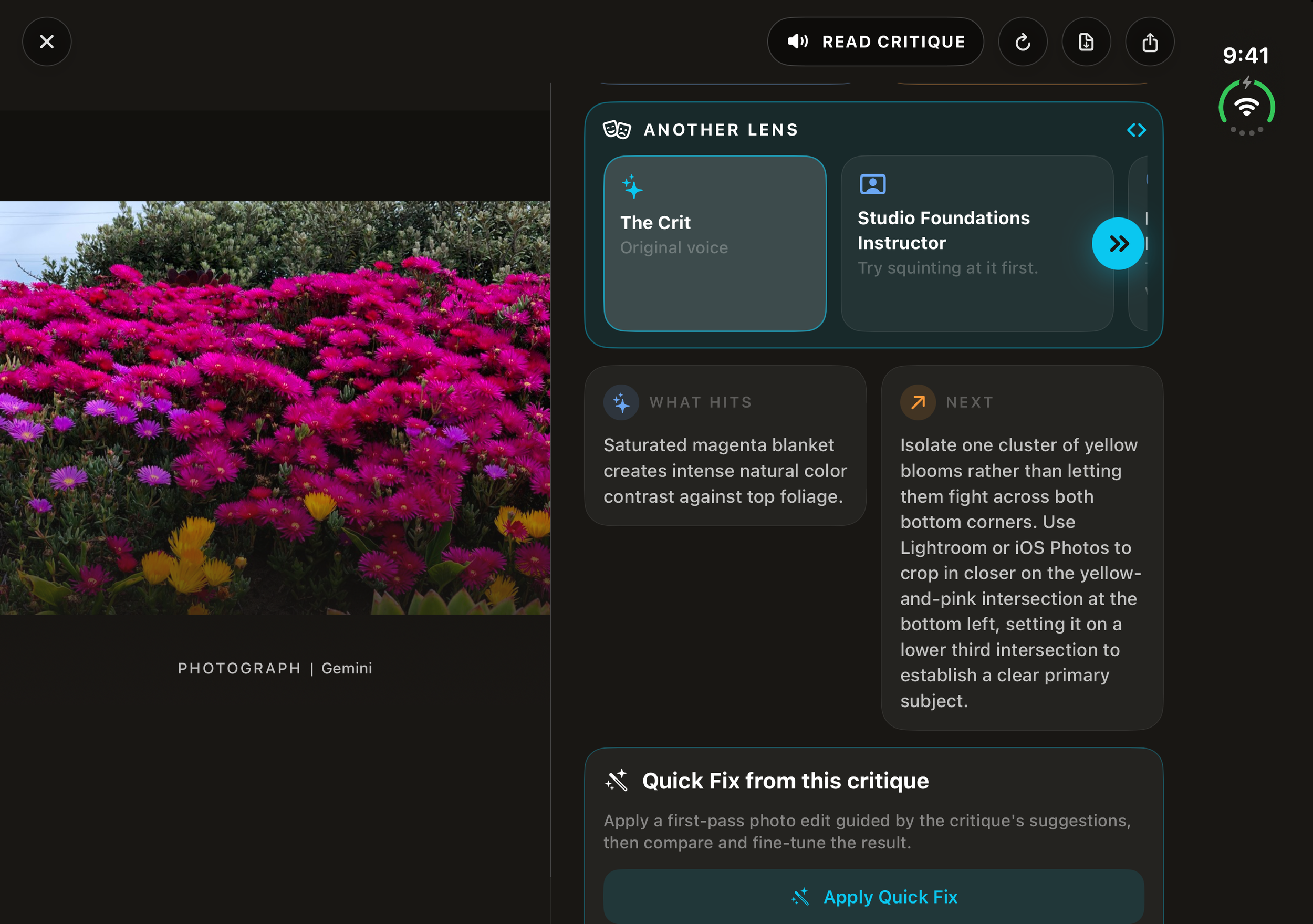The width and height of the screenshot is (1313, 924).
Task: Click the 'Try squinting at it first.' subtitle
Action: [x=947, y=268]
